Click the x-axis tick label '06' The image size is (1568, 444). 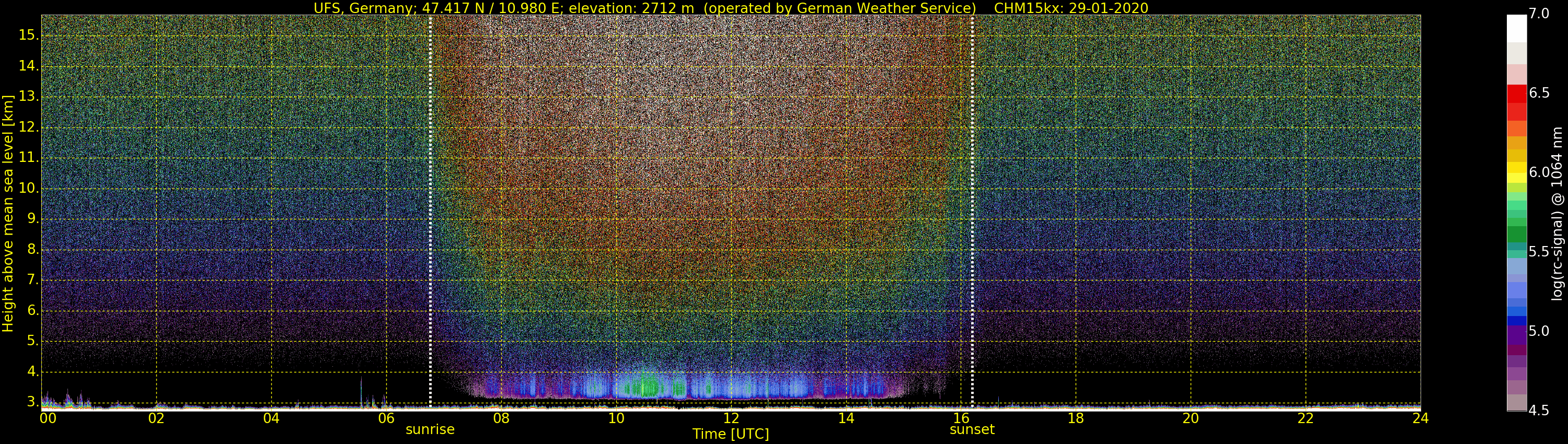click(x=386, y=418)
